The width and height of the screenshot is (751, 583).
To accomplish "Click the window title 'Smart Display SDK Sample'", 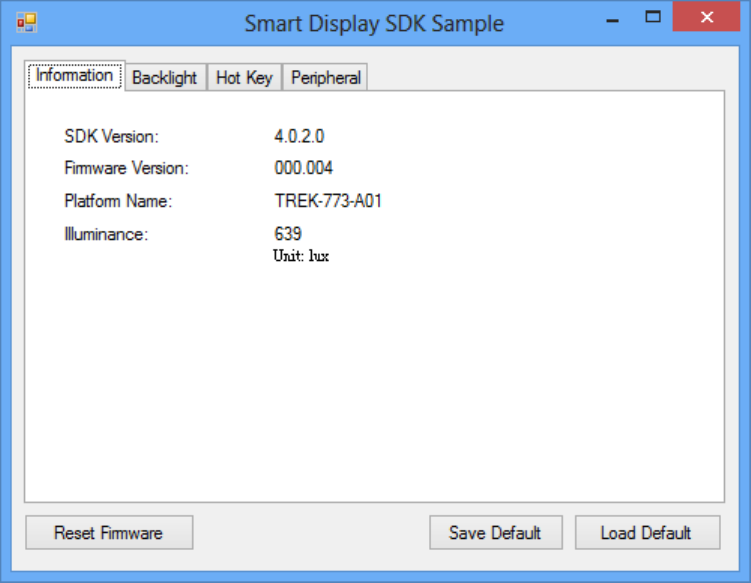I will (x=374, y=23).
